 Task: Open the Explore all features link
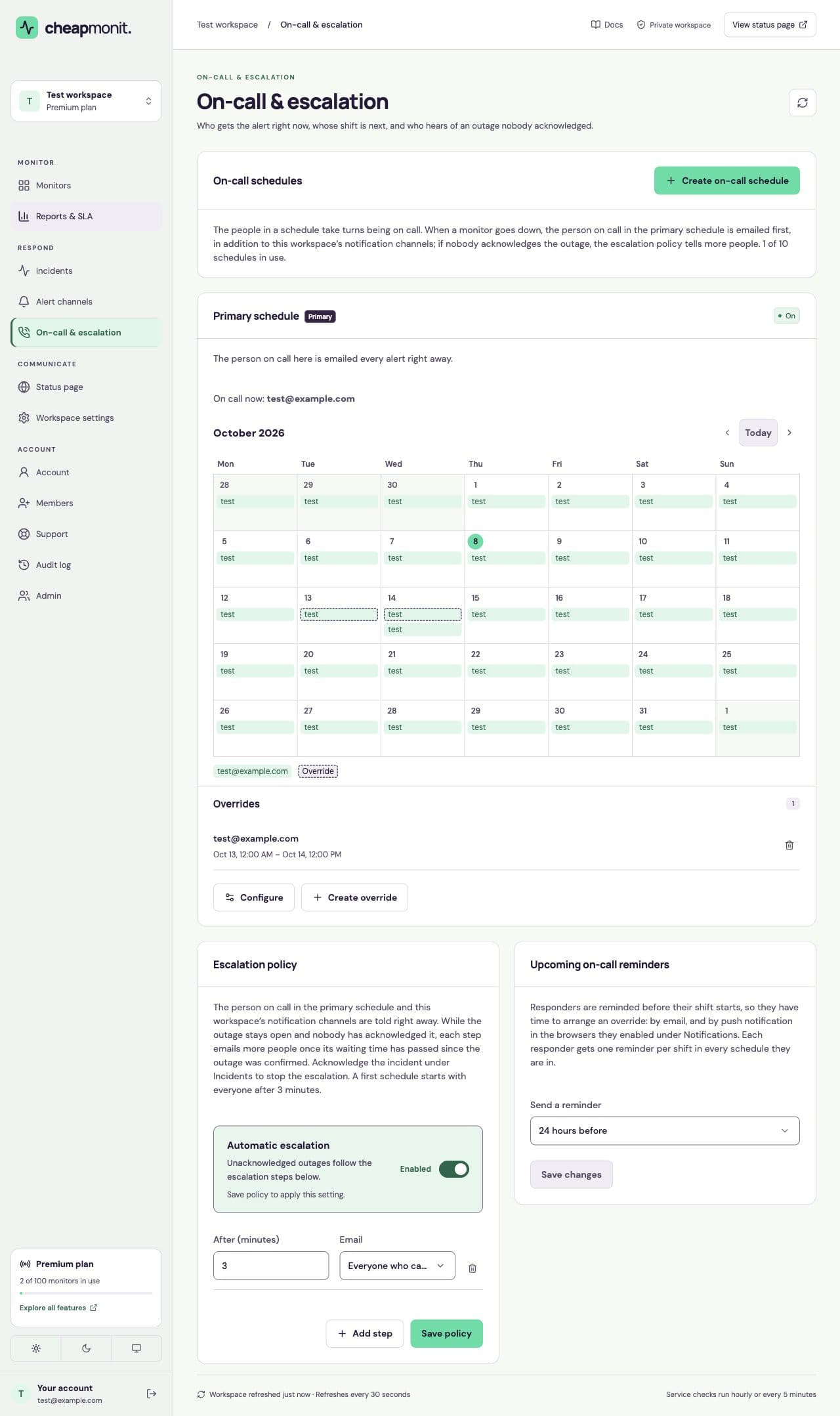58,1308
